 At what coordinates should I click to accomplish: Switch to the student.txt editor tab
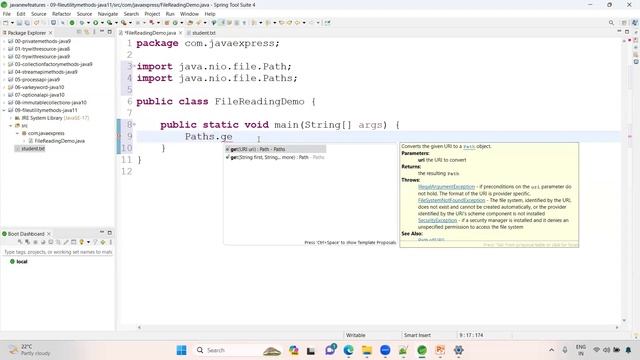[201, 33]
